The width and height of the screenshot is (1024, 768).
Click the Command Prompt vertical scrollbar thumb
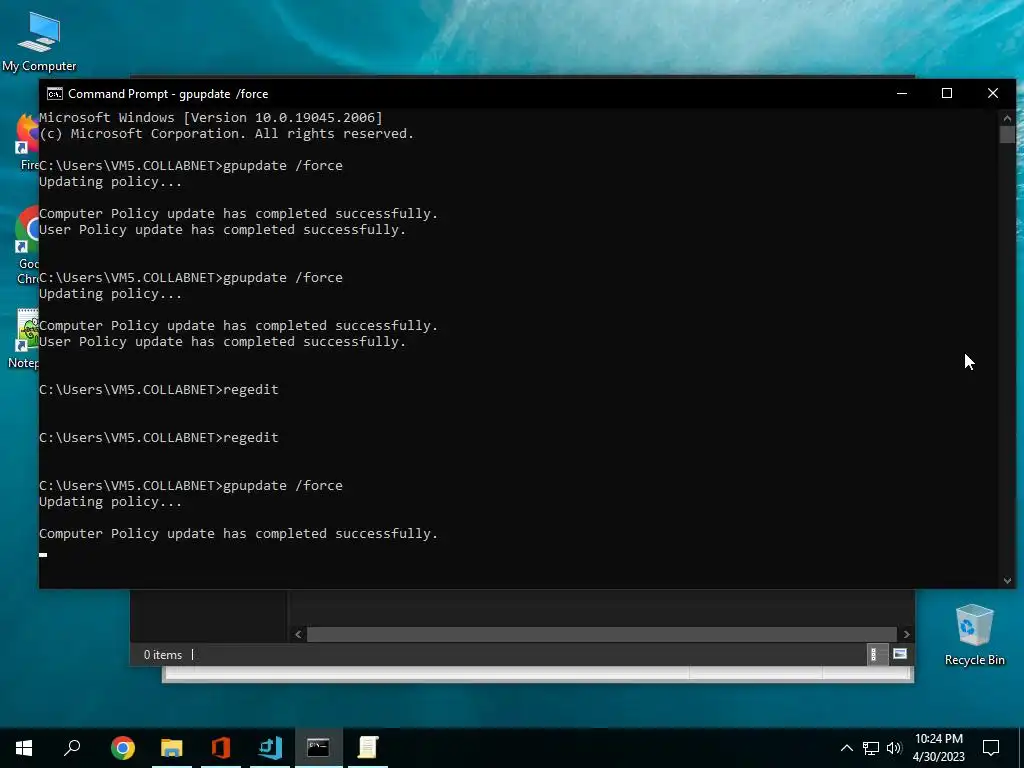click(x=1007, y=134)
